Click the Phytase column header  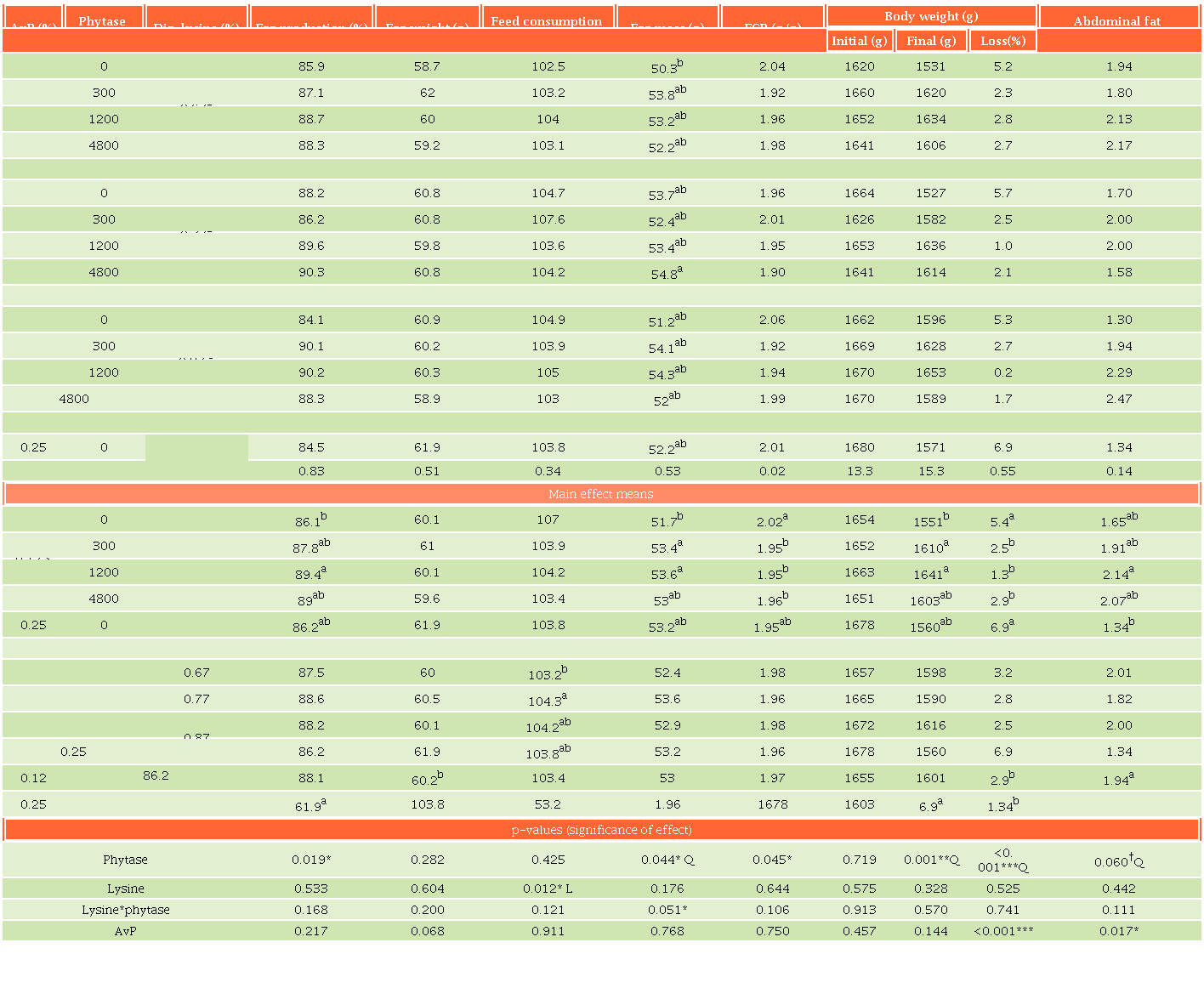pos(102,20)
